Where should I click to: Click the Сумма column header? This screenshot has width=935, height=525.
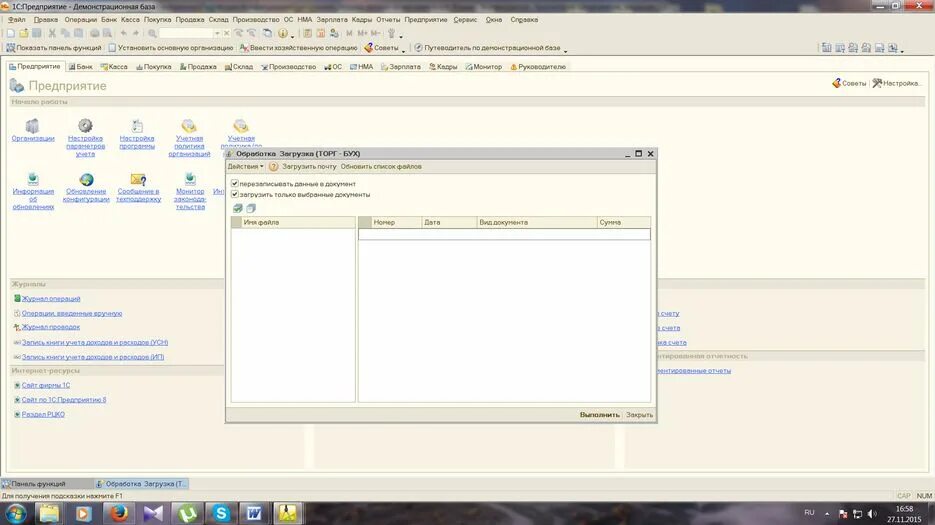tap(623, 223)
